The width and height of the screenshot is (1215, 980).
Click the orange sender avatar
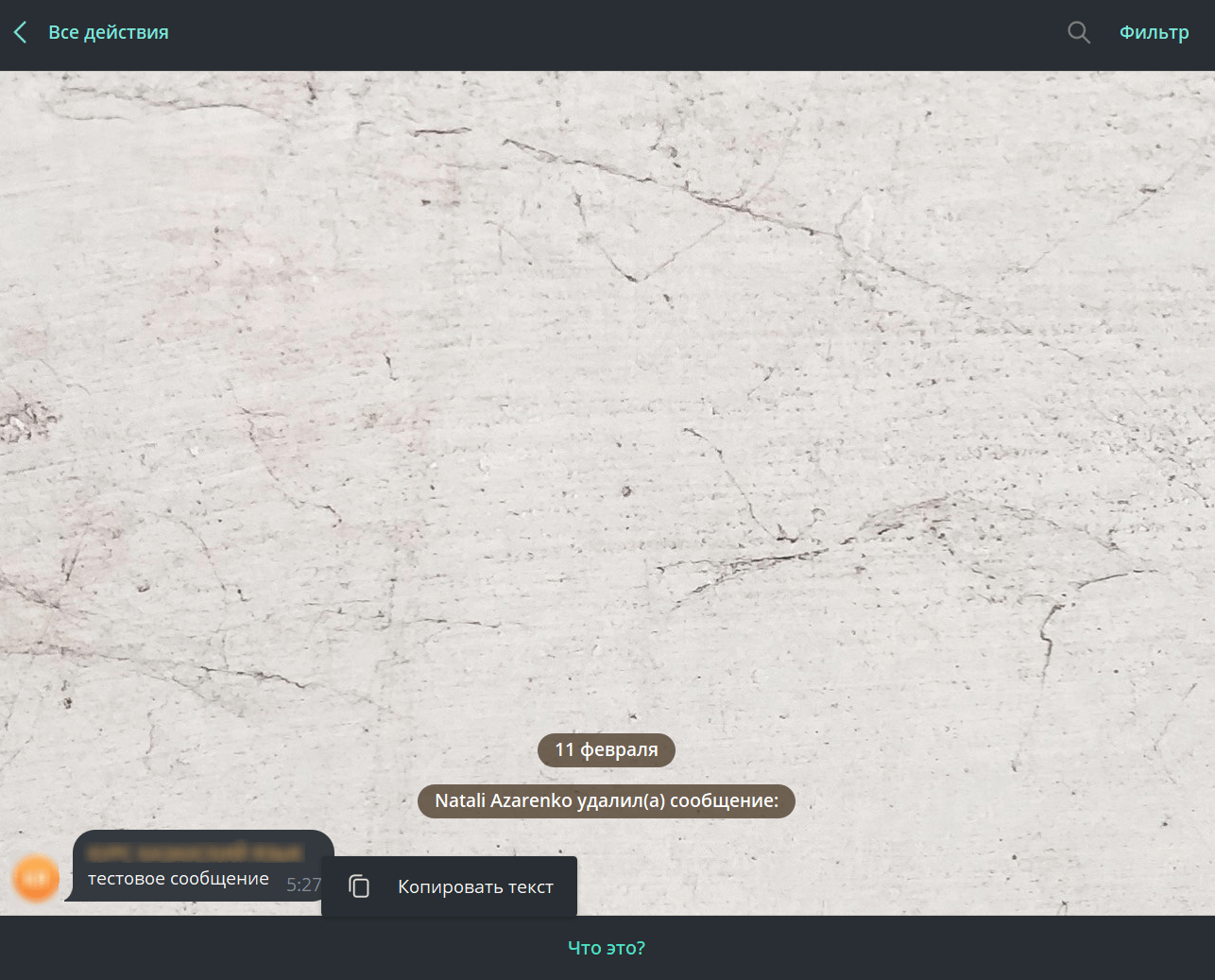[36, 878]
